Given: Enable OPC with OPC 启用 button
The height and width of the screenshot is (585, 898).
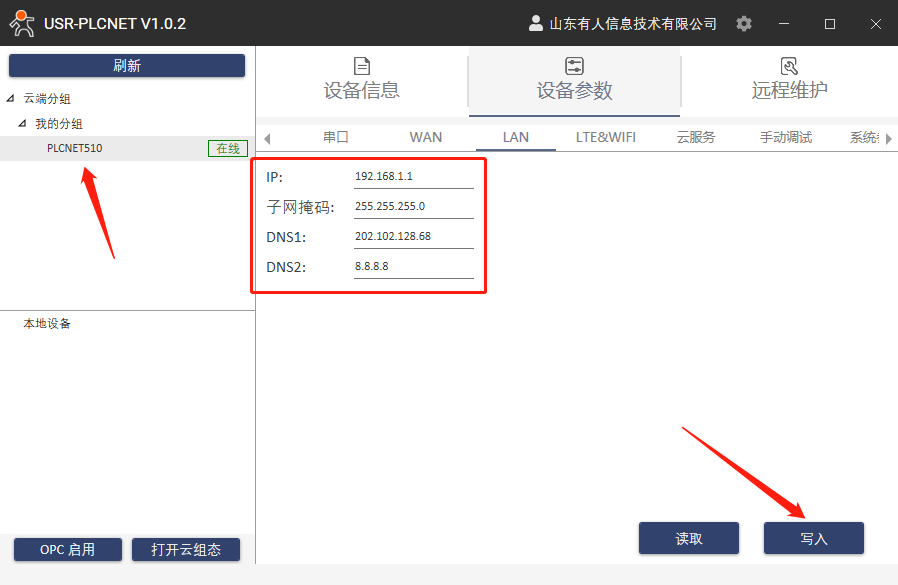Looking at the screenshot, I should 68,549.
